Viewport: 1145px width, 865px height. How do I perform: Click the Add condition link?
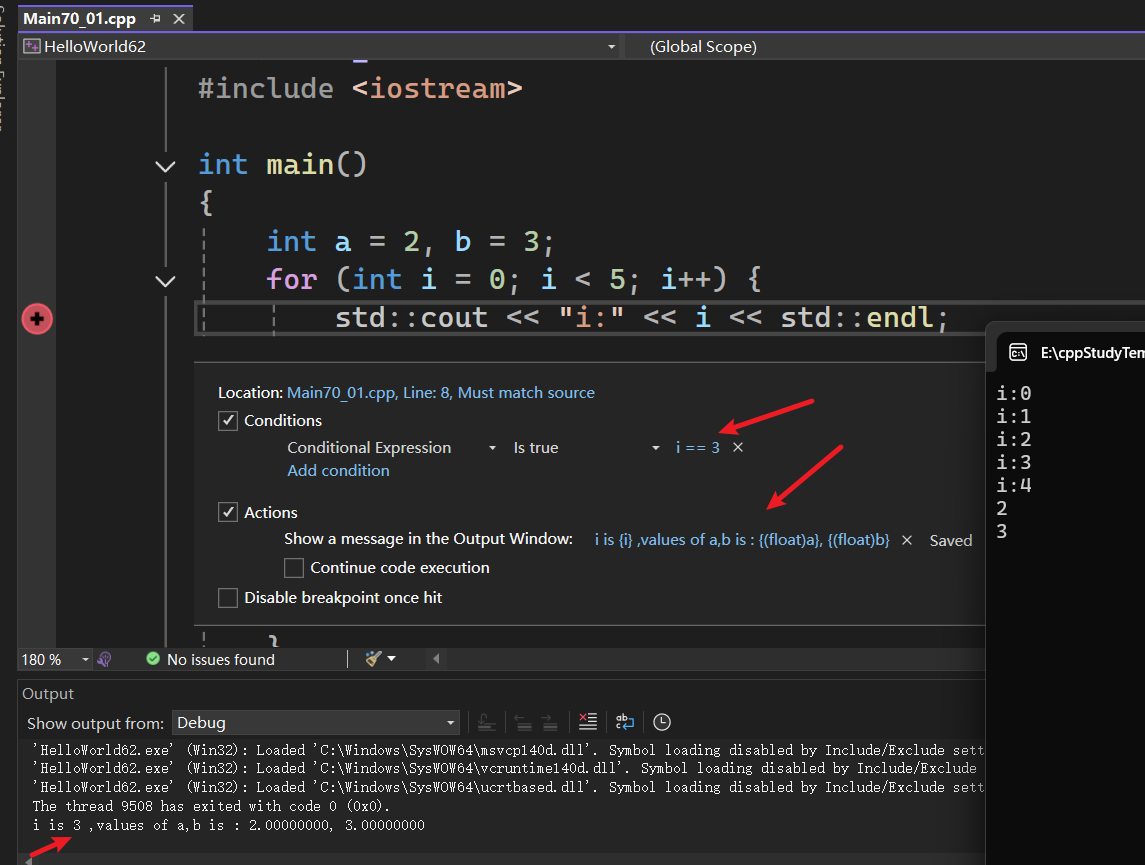(x=338, y=471)
